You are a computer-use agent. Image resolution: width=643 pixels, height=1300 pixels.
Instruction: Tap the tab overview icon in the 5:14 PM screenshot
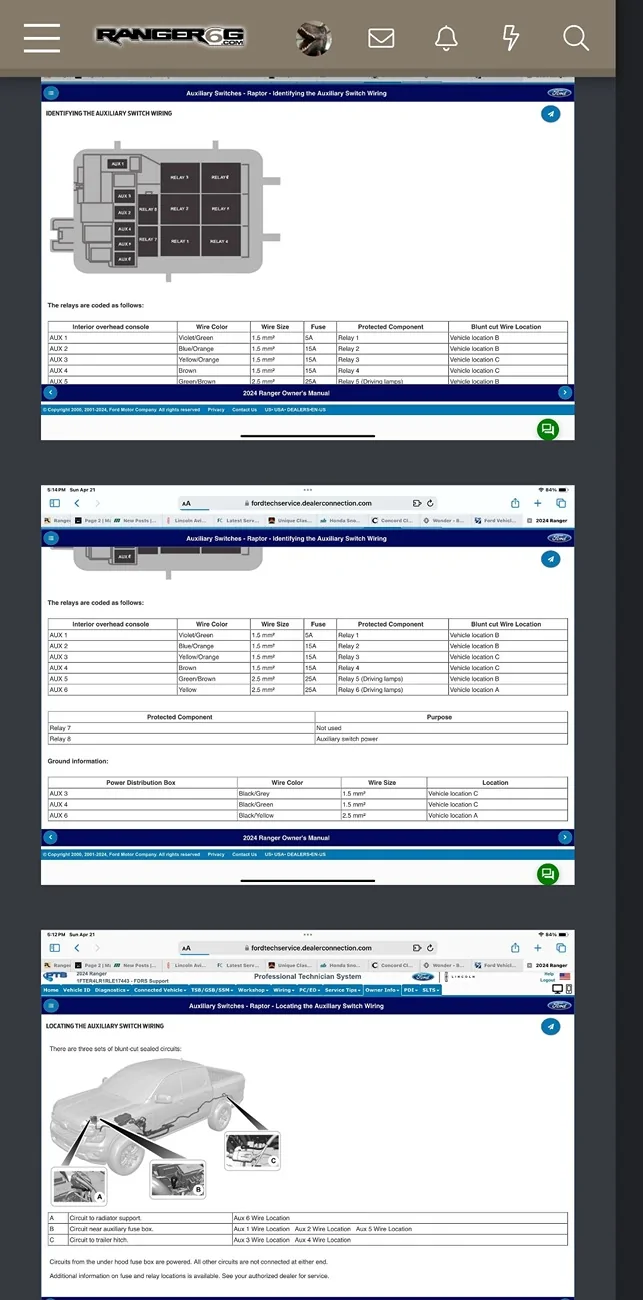[561, 503]
